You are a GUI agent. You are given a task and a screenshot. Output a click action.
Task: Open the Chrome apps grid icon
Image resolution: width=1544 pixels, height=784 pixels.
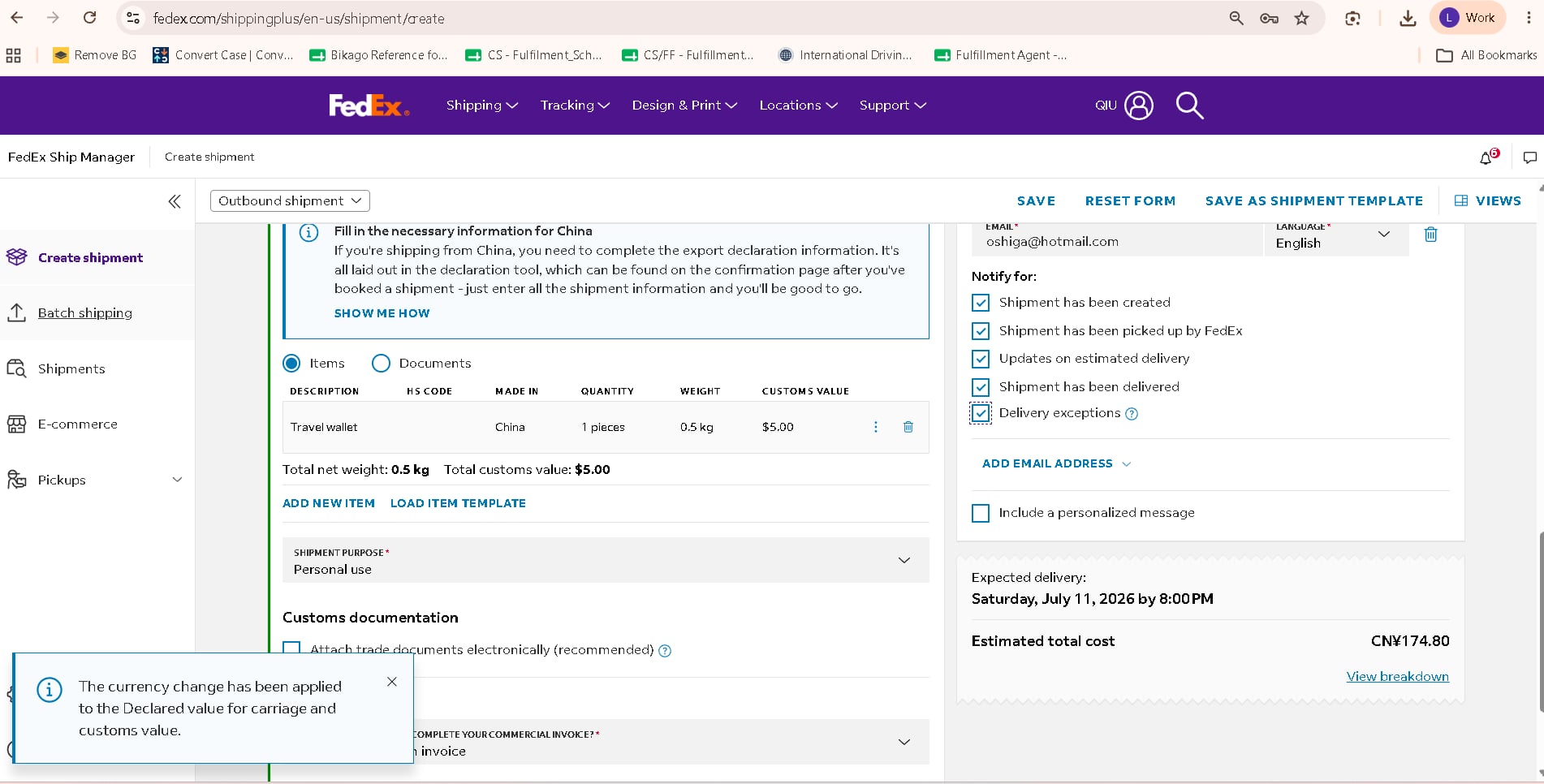13,55
